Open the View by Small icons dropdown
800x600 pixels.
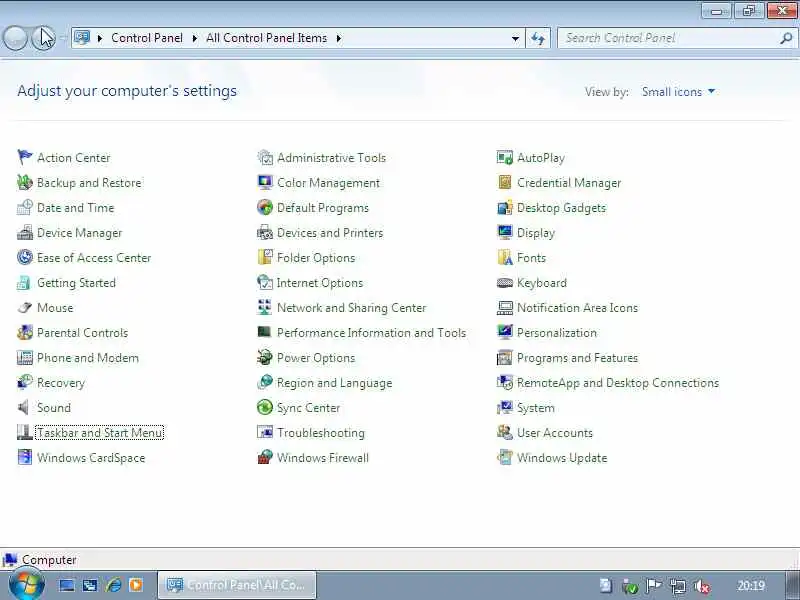coord(678,92)
